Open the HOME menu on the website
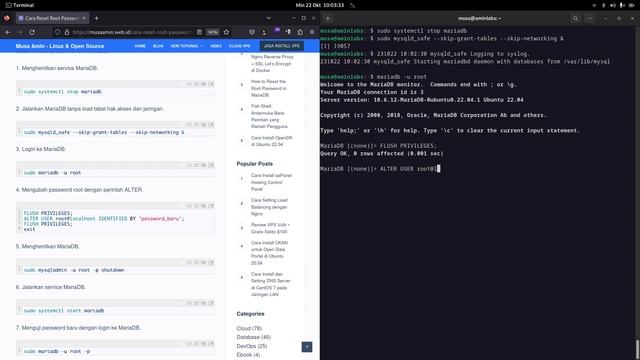Viewport: 640px width, 360px height. [x=140, y=46]
